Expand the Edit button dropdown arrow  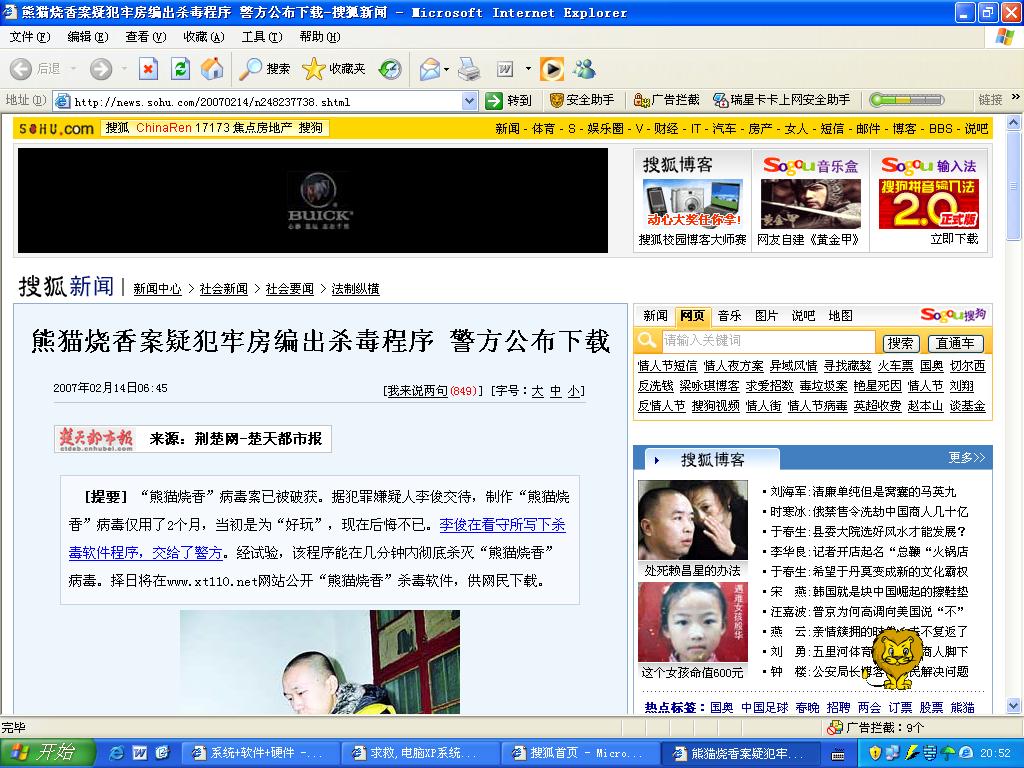[528, 69]
